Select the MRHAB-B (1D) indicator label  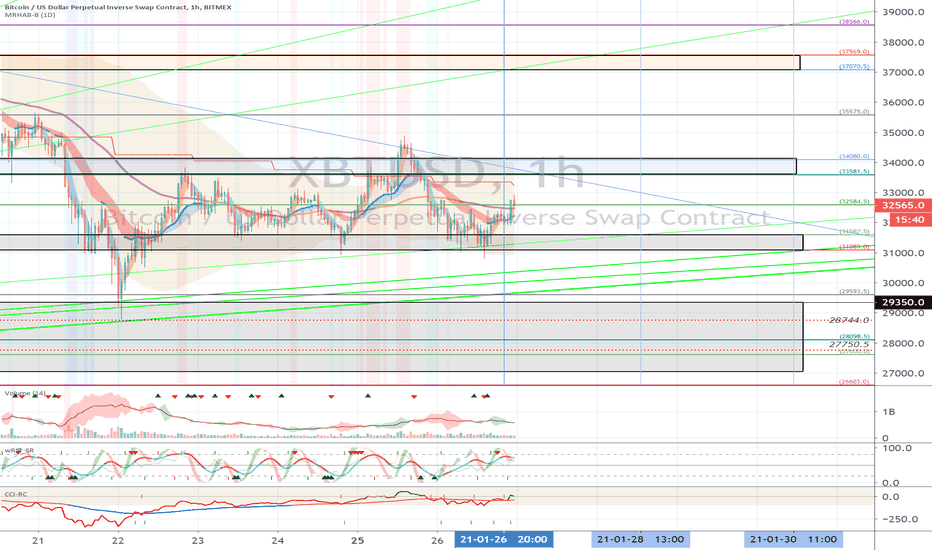tap(30, 15)
